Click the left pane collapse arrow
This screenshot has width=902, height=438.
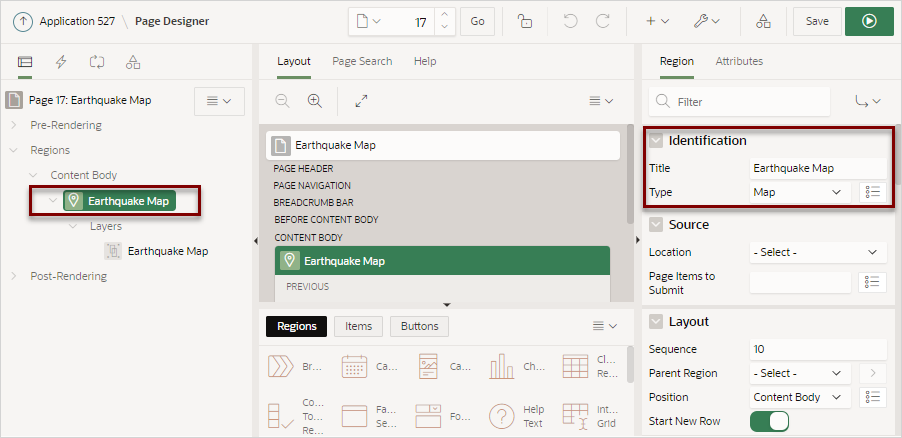[x=256, y=241]
